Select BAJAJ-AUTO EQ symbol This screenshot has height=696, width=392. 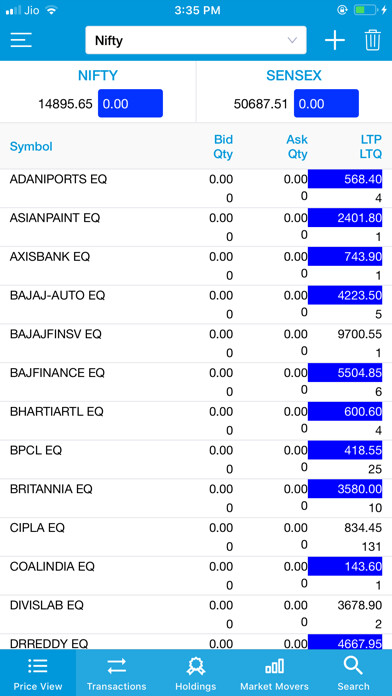pos(57,295)
